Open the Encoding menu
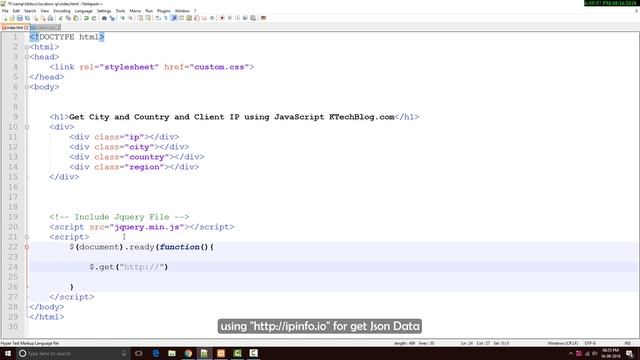 click(62, 11)
